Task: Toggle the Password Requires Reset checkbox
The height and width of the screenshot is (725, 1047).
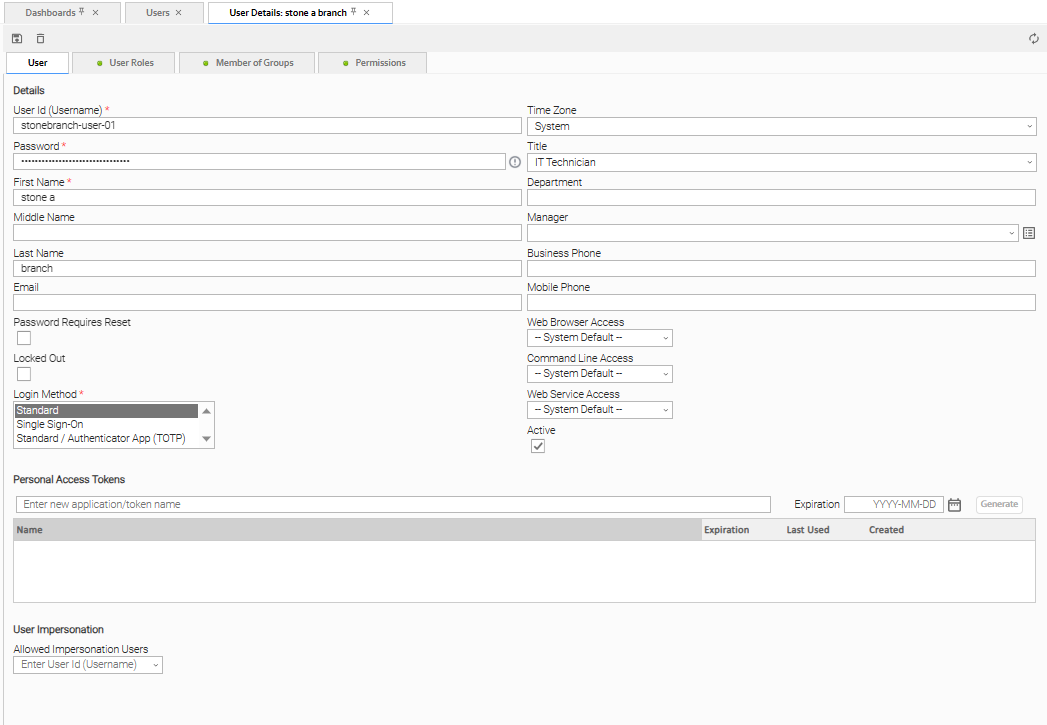Action: click(x=24, y=338)
